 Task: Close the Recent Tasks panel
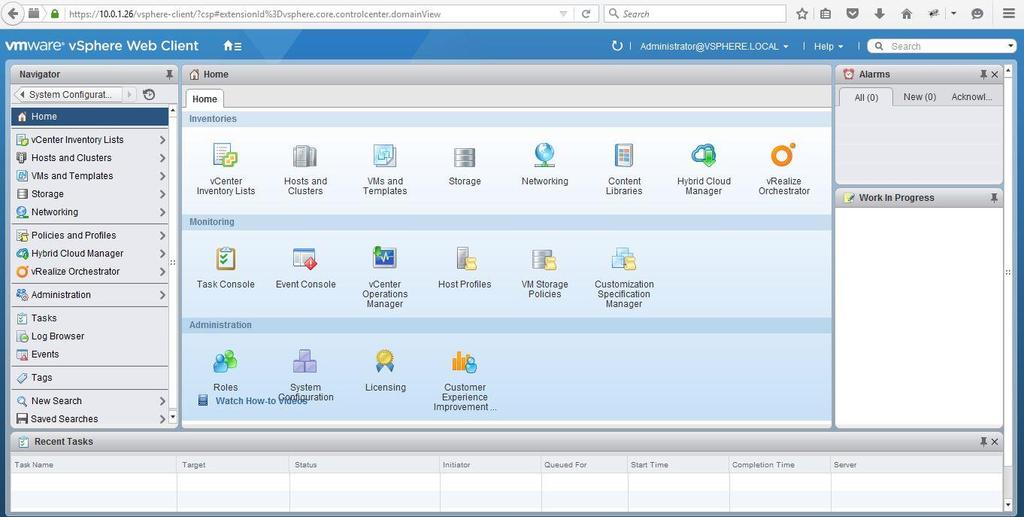tap(995, 442)
